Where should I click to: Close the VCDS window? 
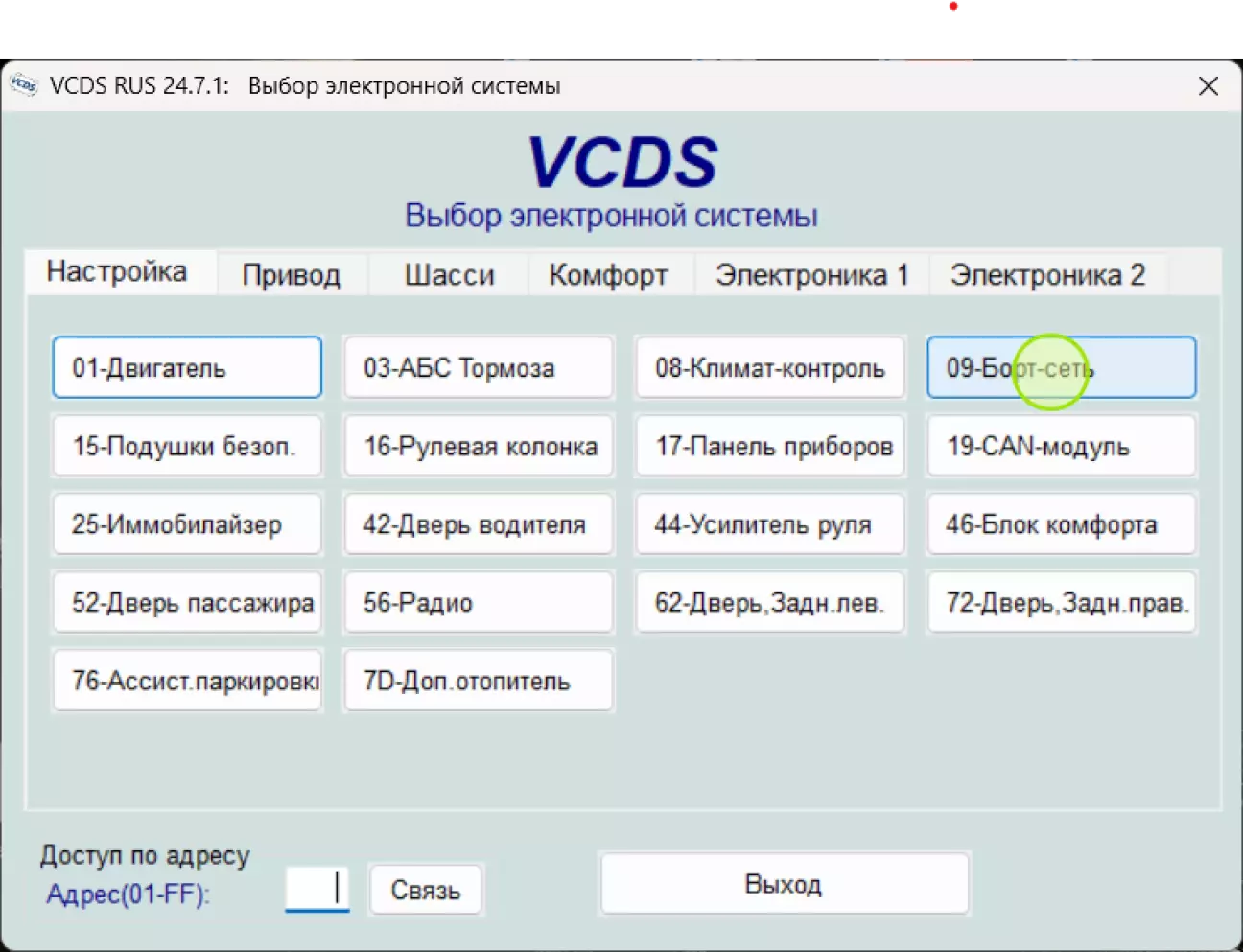(1208, 86)
